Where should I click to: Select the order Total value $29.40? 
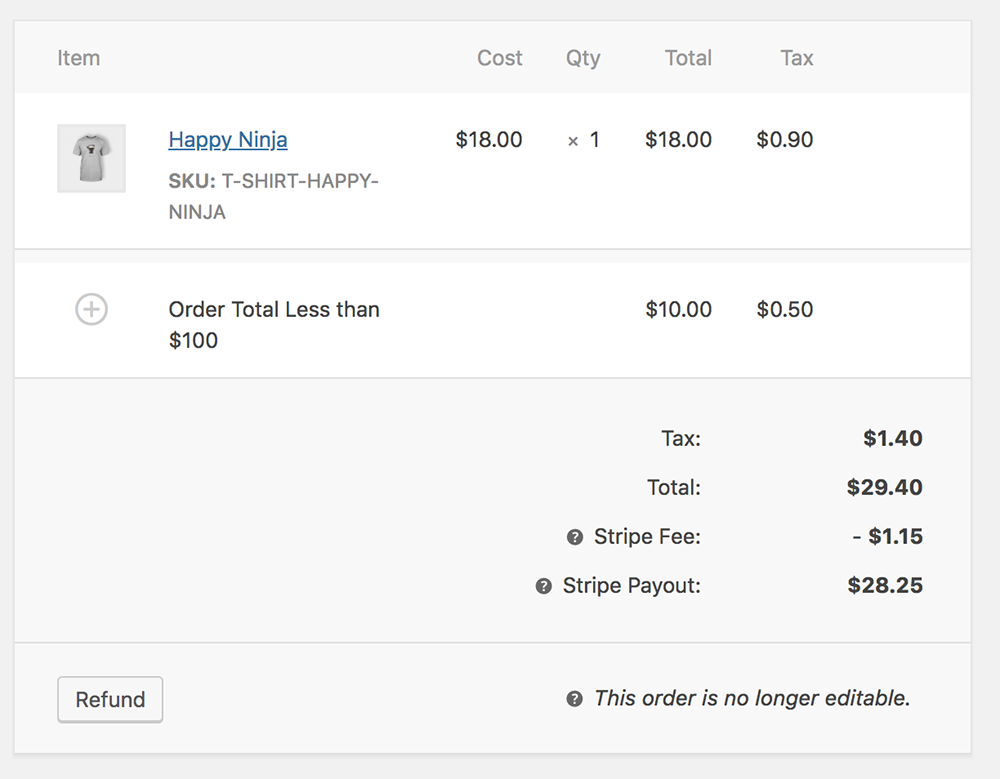(x=884, y=487)
